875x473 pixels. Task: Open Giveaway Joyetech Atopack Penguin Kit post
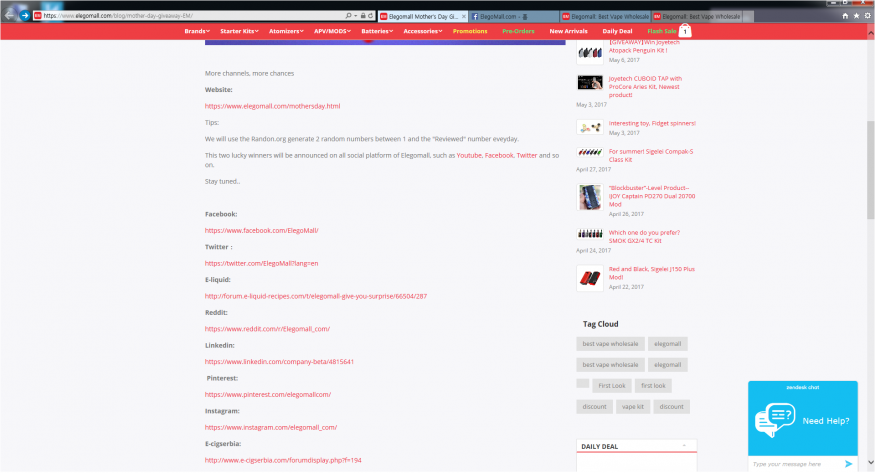pyautogui.click(x=644, y=46)
